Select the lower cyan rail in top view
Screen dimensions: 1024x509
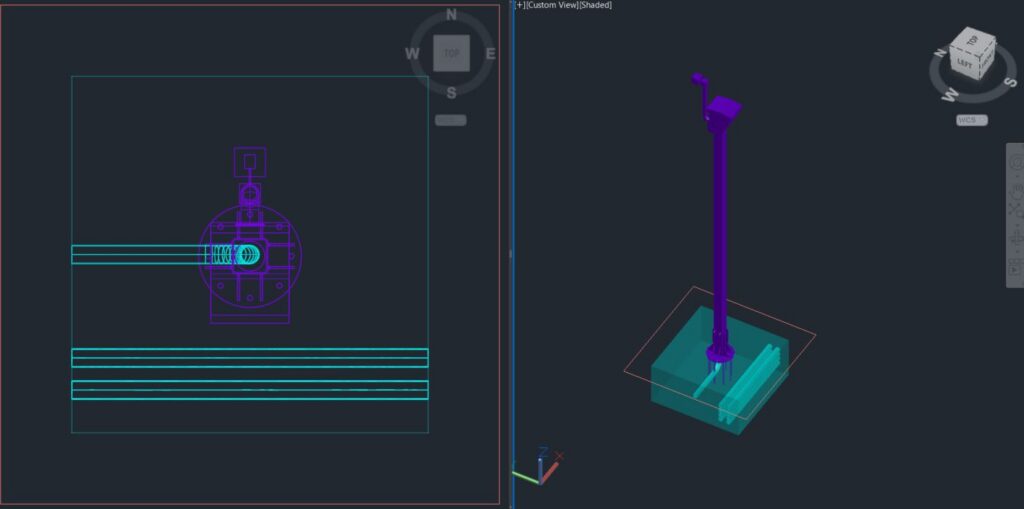(249, 389)
